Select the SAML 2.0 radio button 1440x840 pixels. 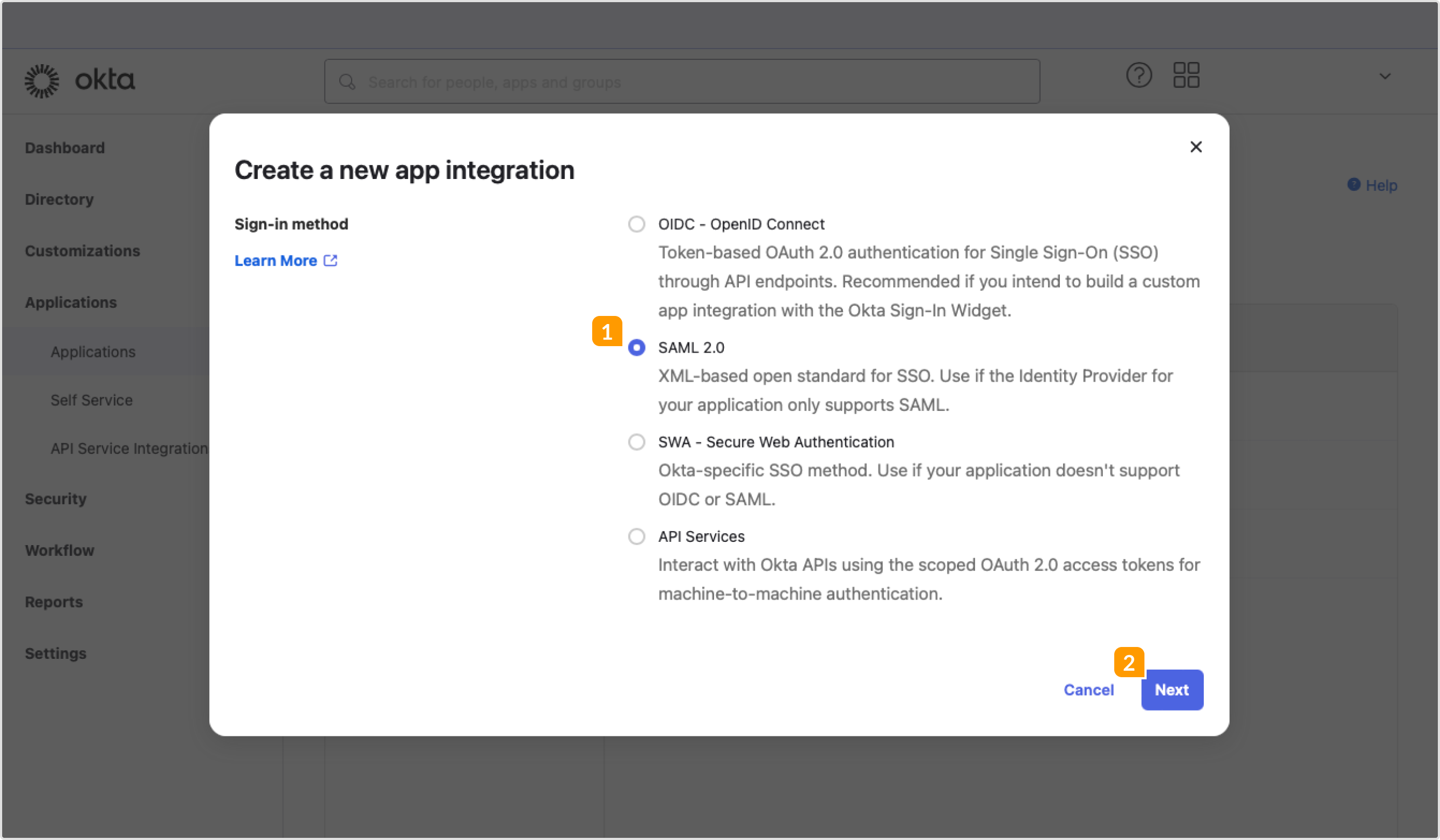pyautogui.click(x=637, y=347)
